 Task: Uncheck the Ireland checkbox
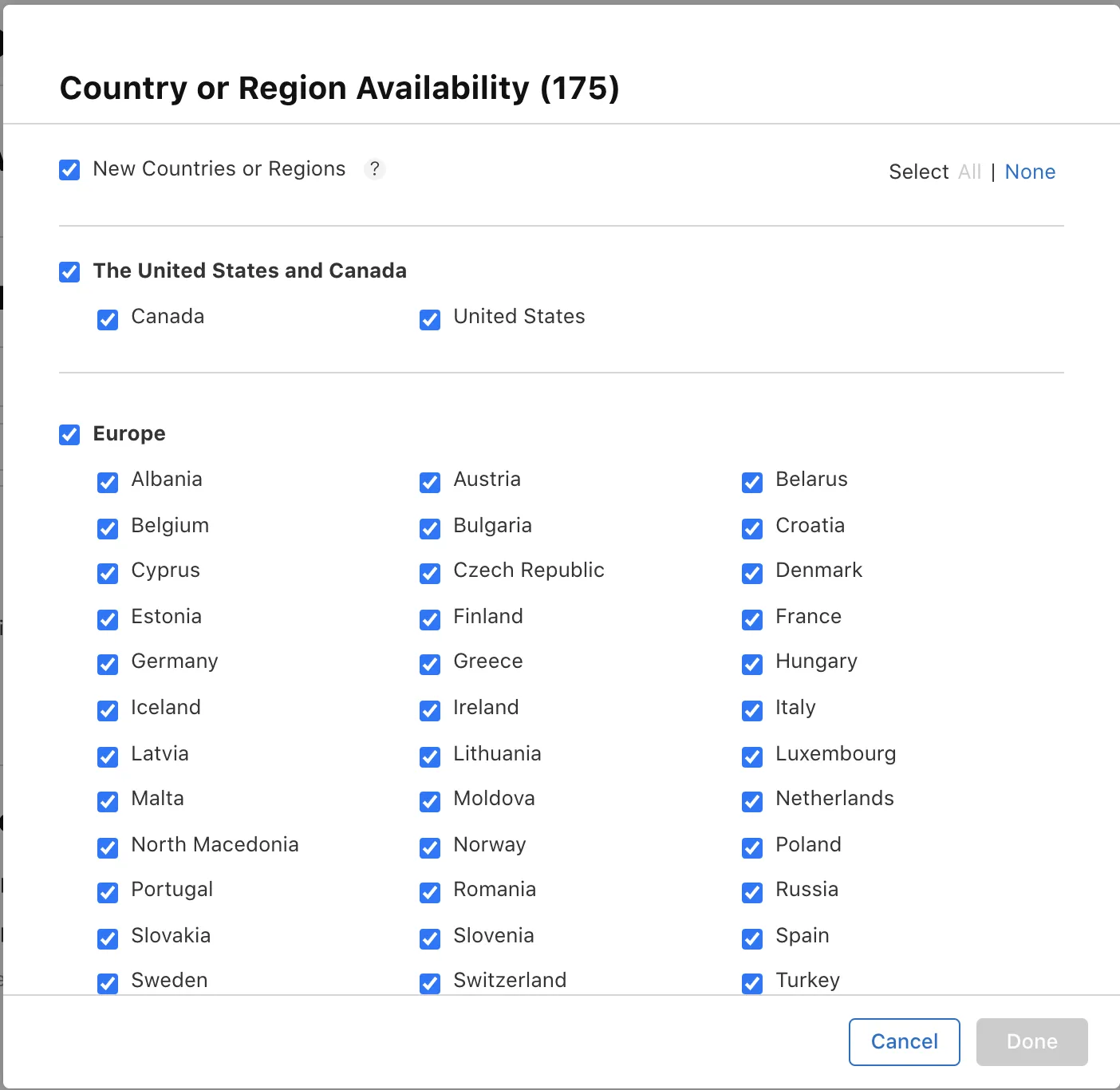(x=430, y=711)
